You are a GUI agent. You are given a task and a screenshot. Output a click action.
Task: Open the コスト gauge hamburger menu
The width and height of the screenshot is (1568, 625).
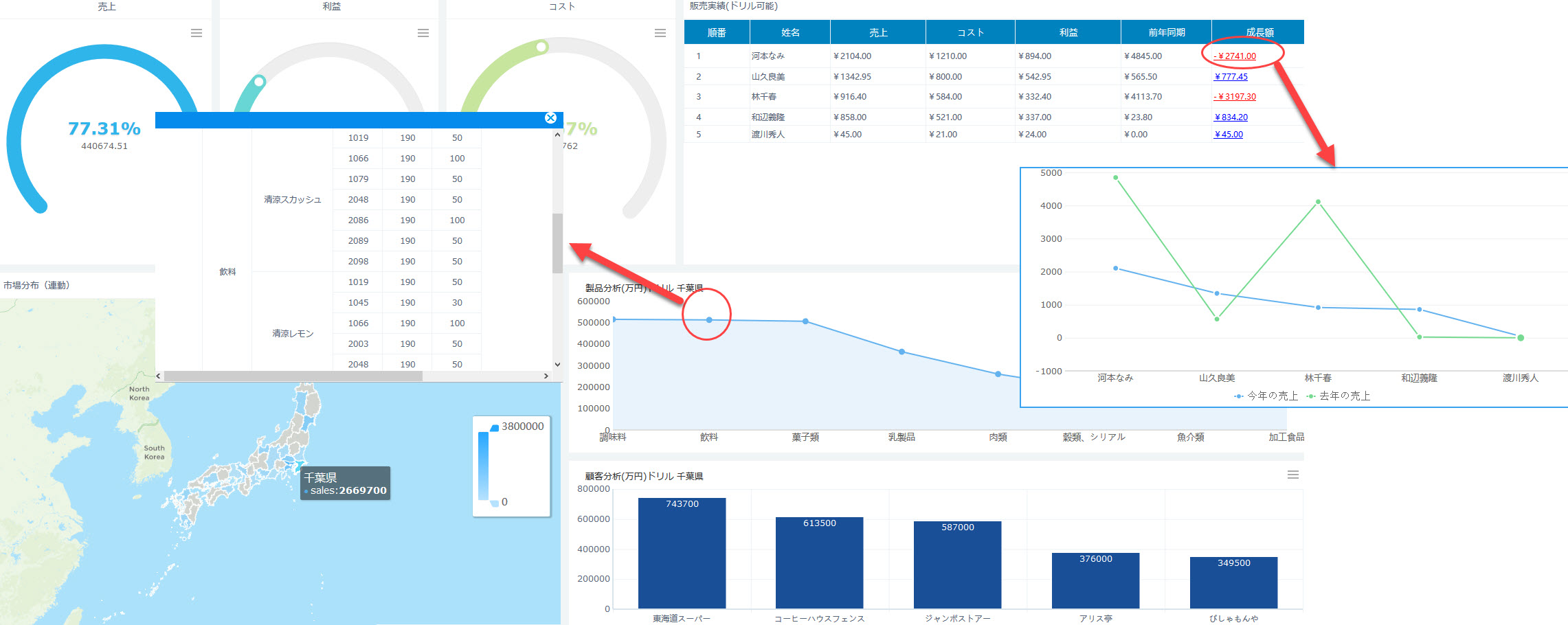coord(660,33)
